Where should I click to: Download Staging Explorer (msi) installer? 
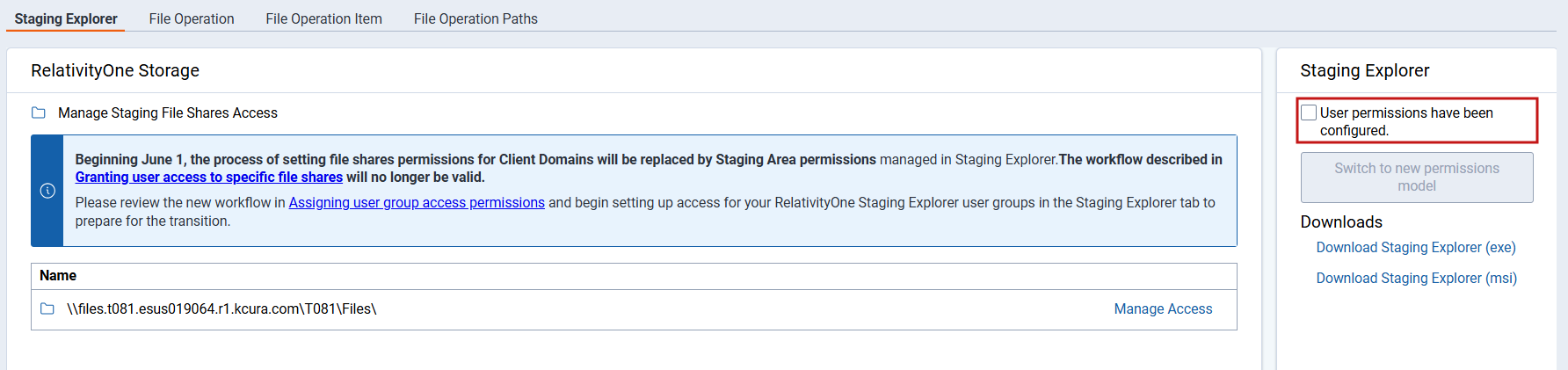(x=1417, y=279)
